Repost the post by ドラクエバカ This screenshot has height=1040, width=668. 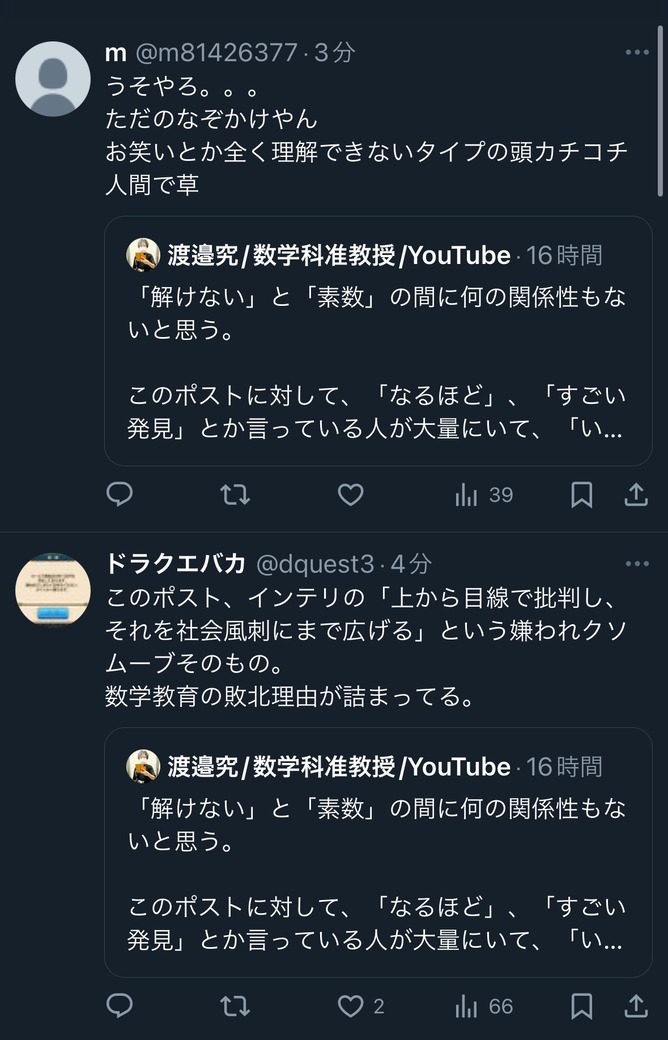tap(235, 1006)
